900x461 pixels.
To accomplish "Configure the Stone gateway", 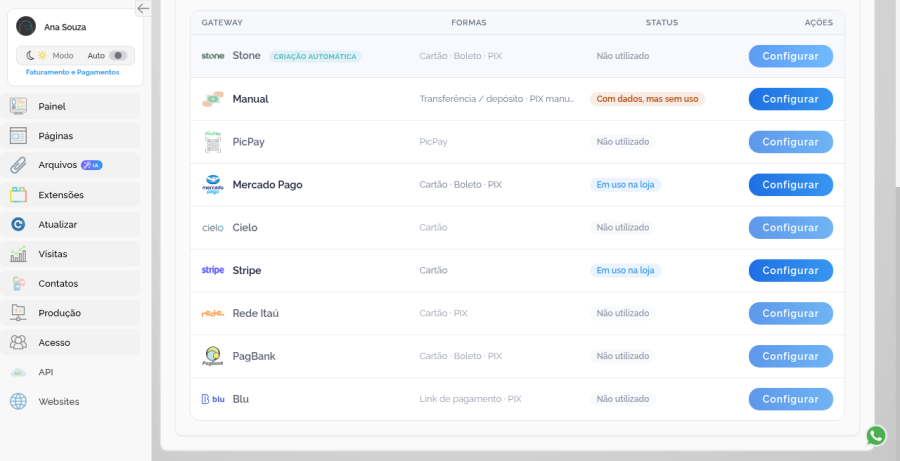I will pos(790,56).
